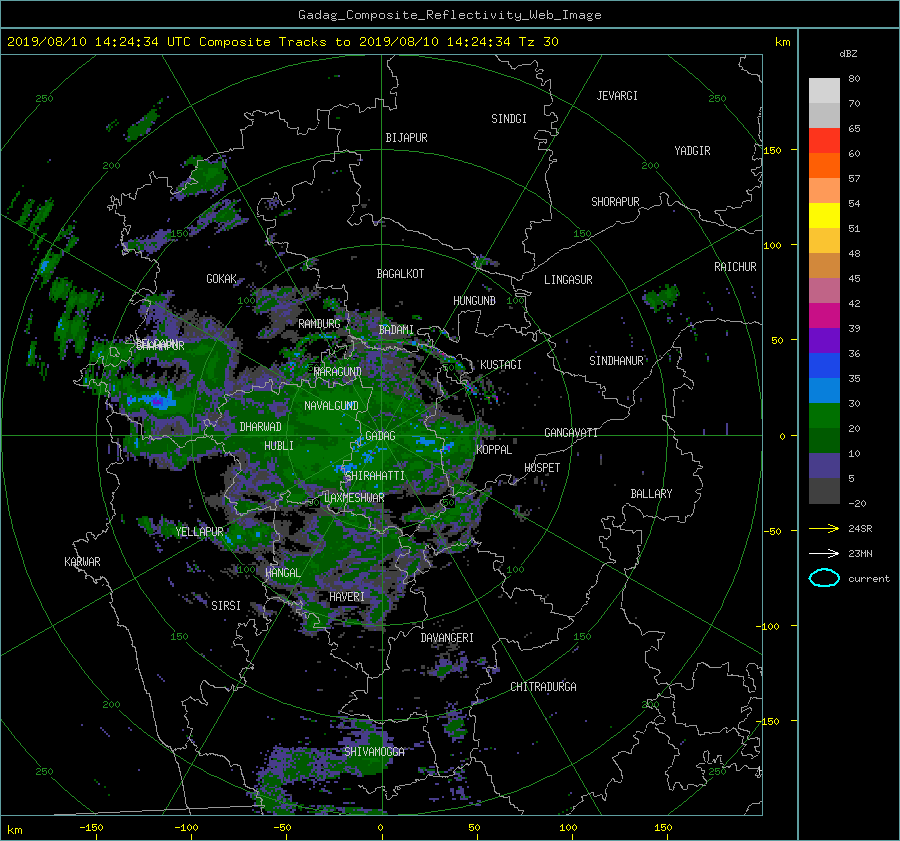Click the BADAMI label
The height and width of the screenshot is (841, 900).
(x=396, y=330)
